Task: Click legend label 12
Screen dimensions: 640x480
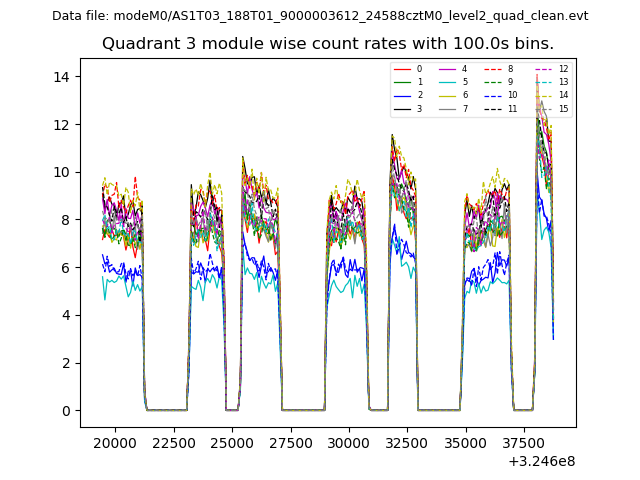Action: (563, 69)
